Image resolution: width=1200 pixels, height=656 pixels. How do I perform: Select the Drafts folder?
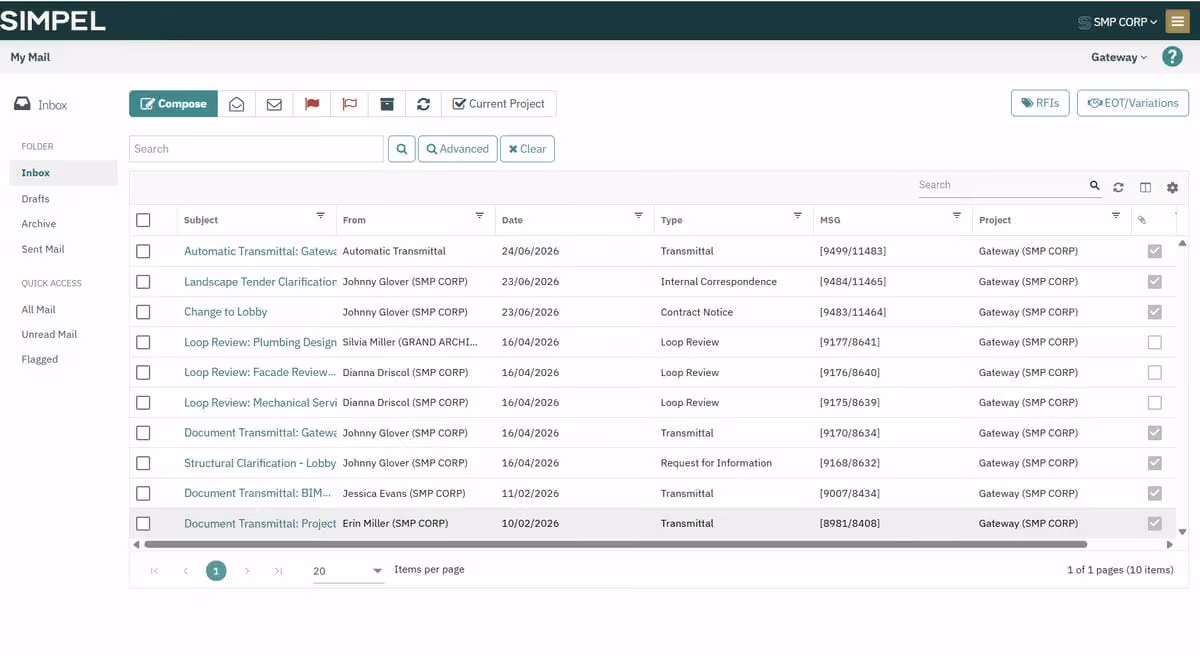tap(36, 199)
